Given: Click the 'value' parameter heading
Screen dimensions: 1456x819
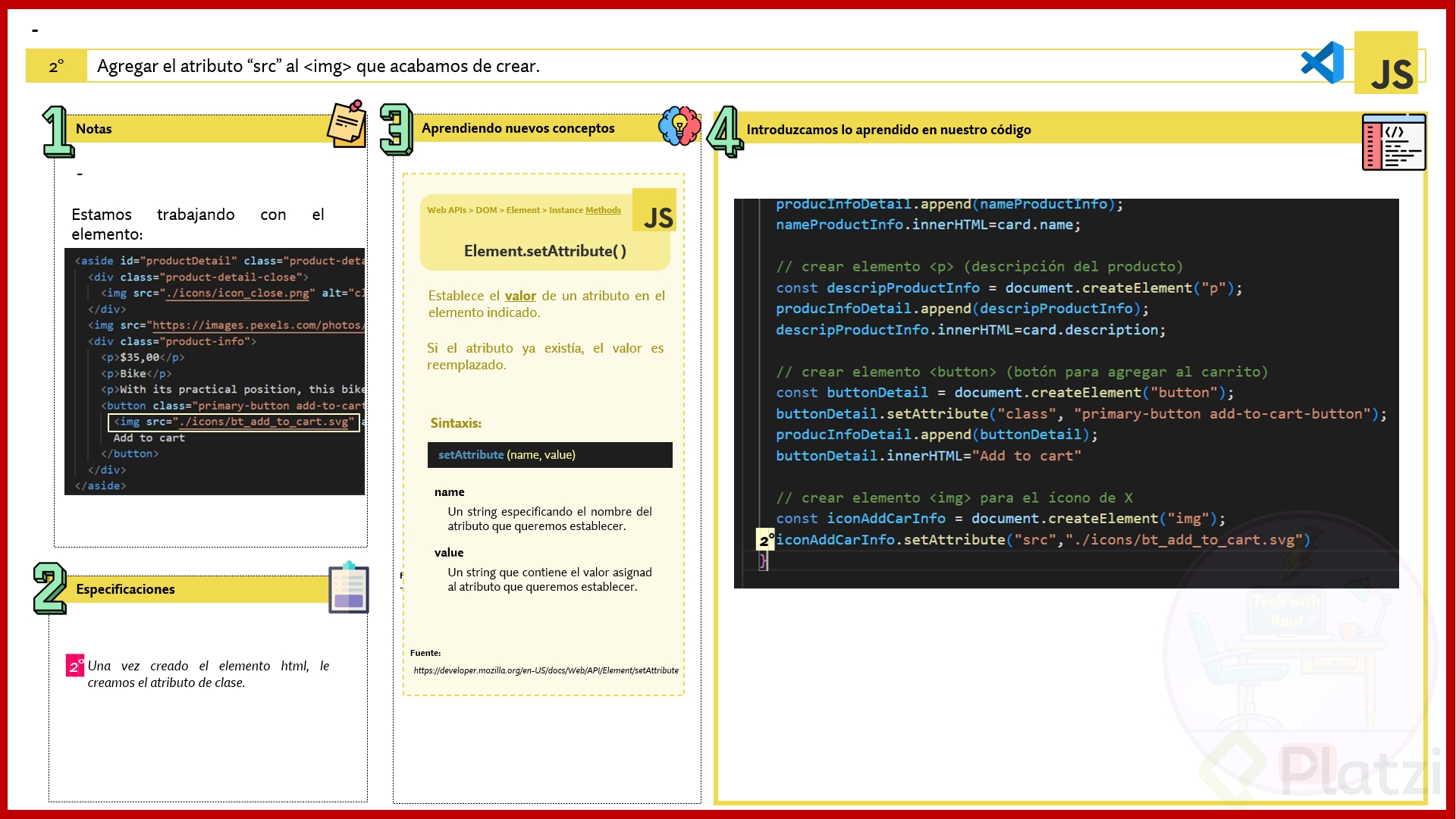Looking at the screenshot, I should click(449, 553).
